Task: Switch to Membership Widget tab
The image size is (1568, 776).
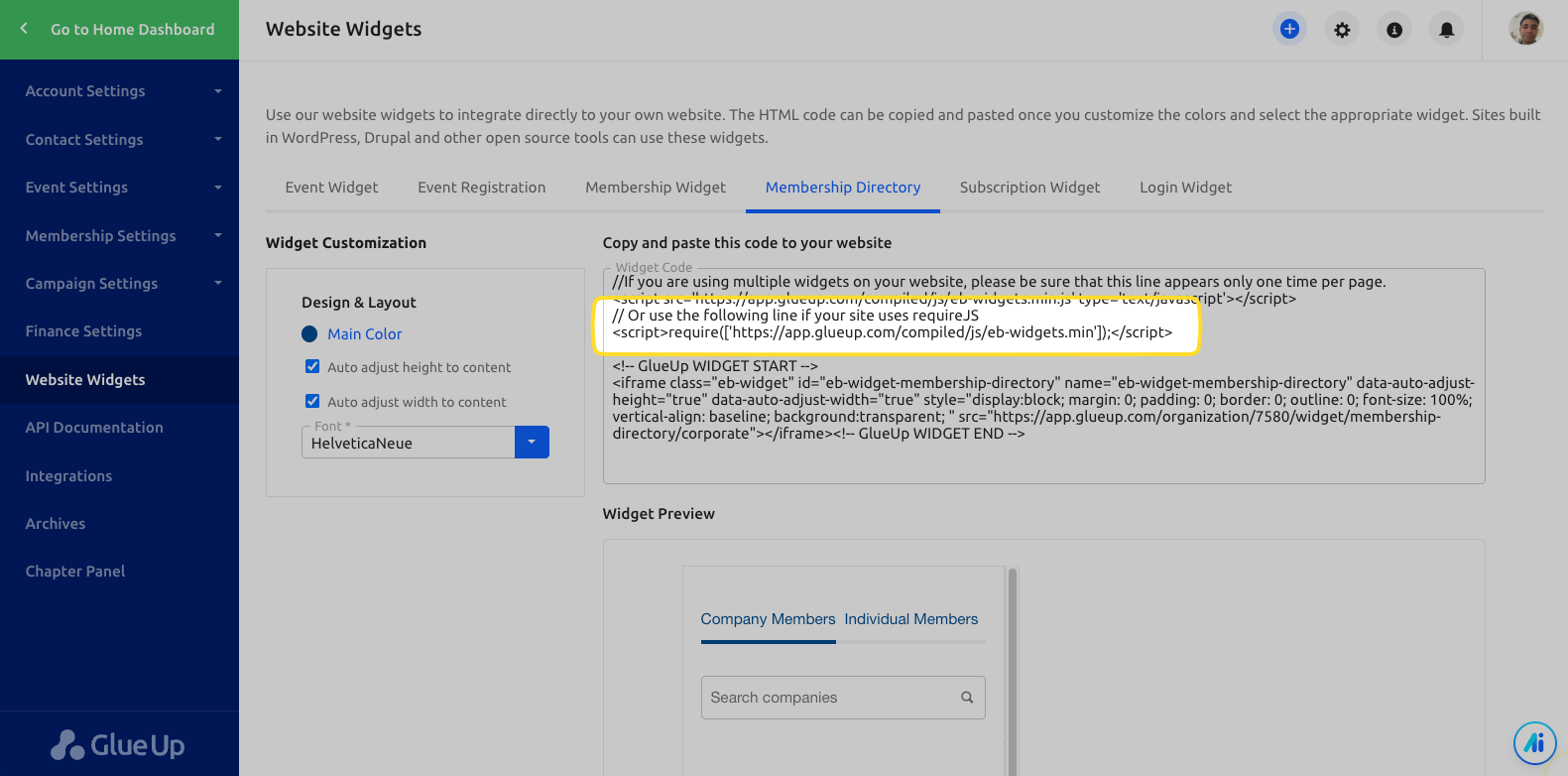Action: [x=656, y=188]
